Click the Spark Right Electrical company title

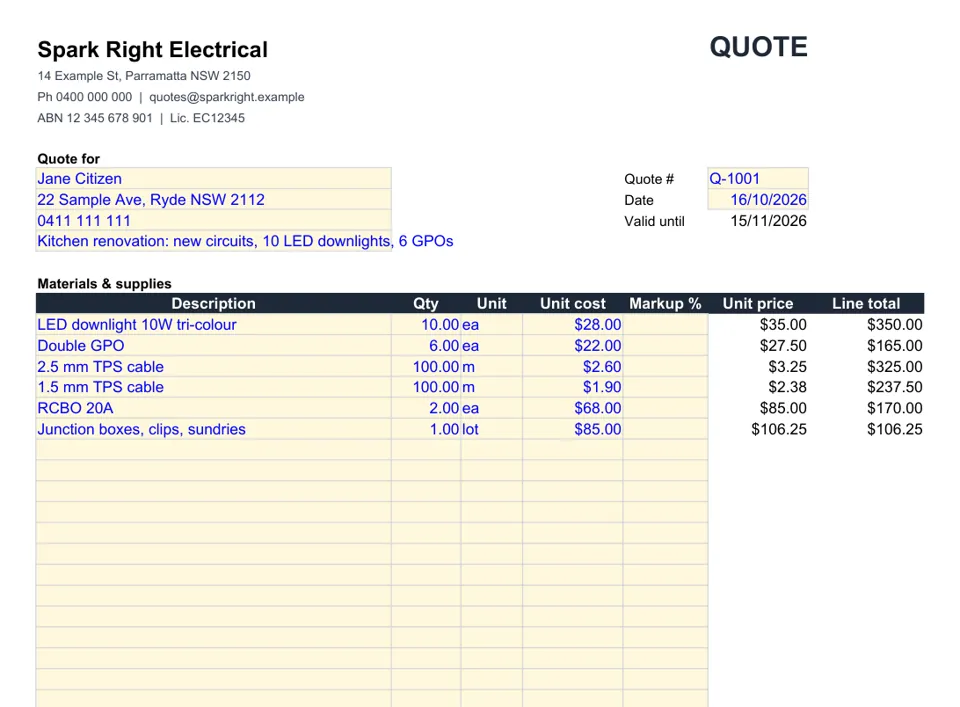(x=152, y=50)
